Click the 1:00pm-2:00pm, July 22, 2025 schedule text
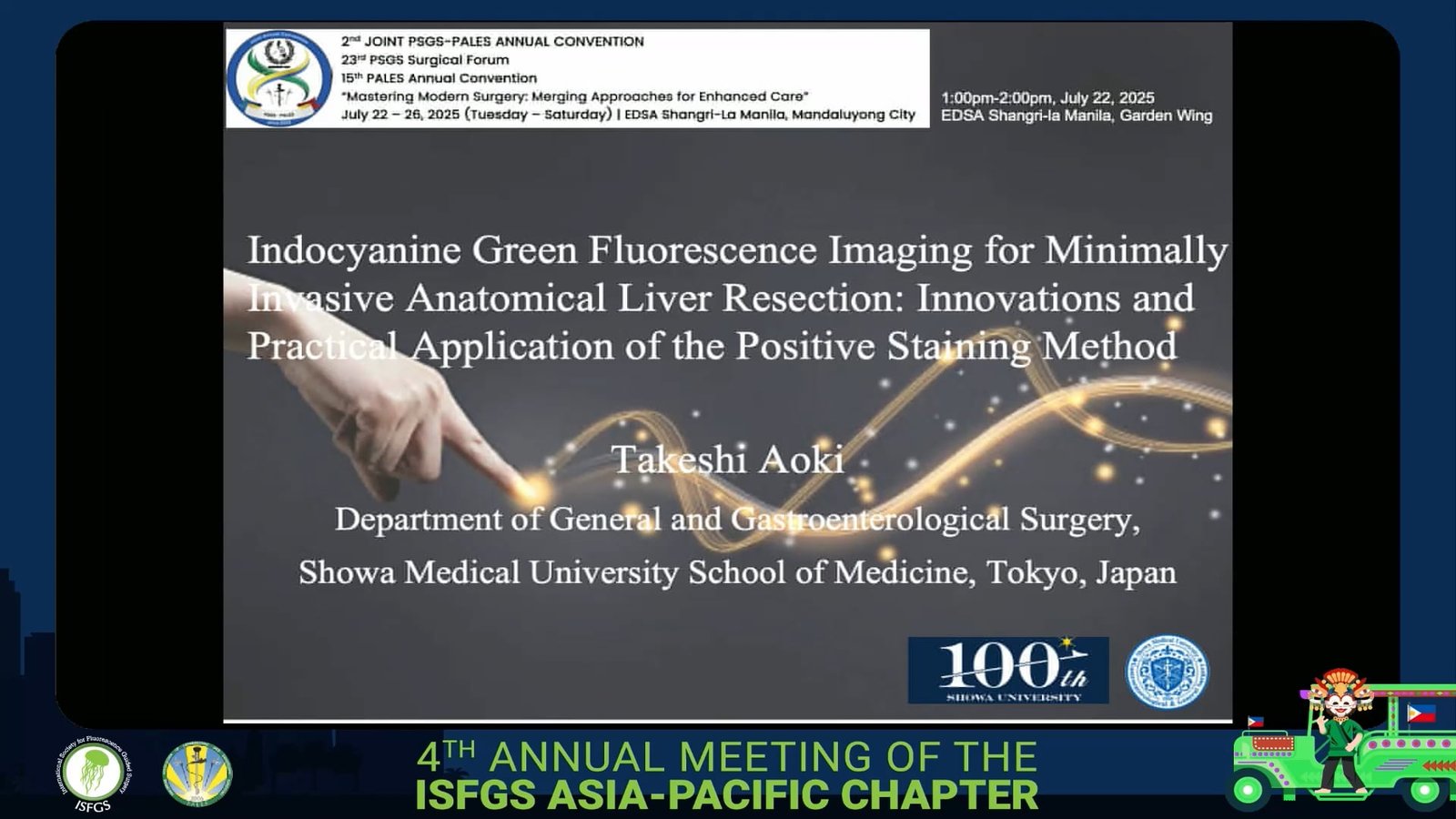The width and height of the screenshot is (1456, 819). coord(1046,97)
